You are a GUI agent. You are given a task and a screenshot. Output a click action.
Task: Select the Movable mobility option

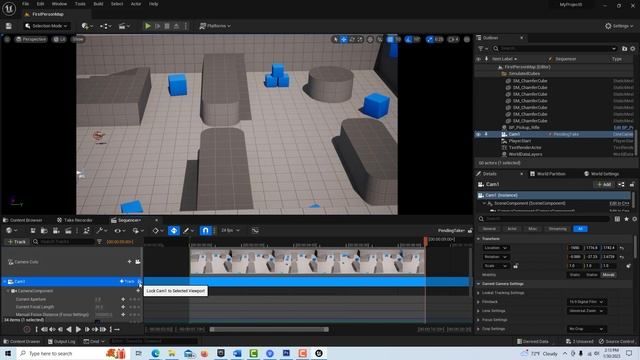pos(608,275)
